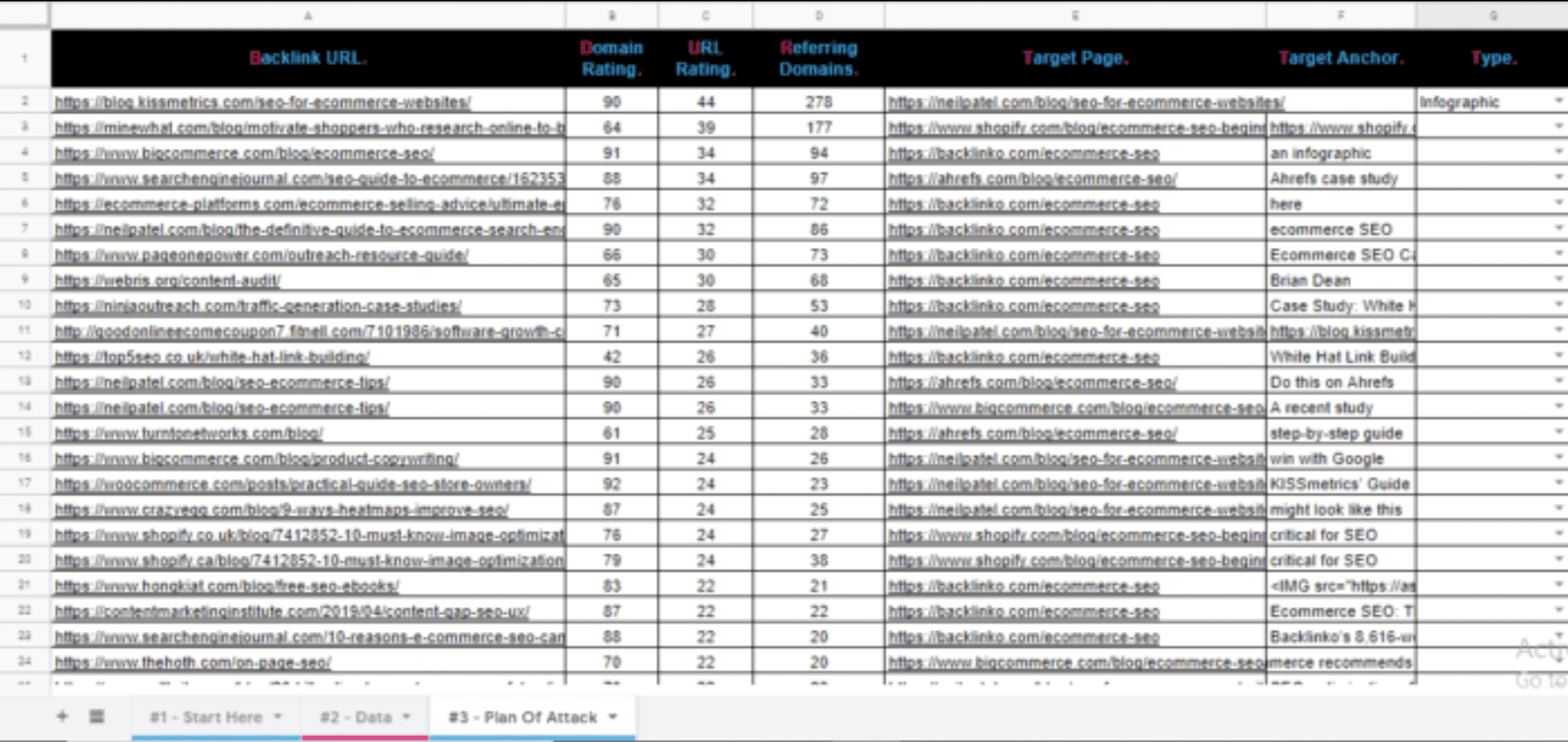
Task: Select the 'Ahrefs case study' anchor cell
Action: [1341, 178]
